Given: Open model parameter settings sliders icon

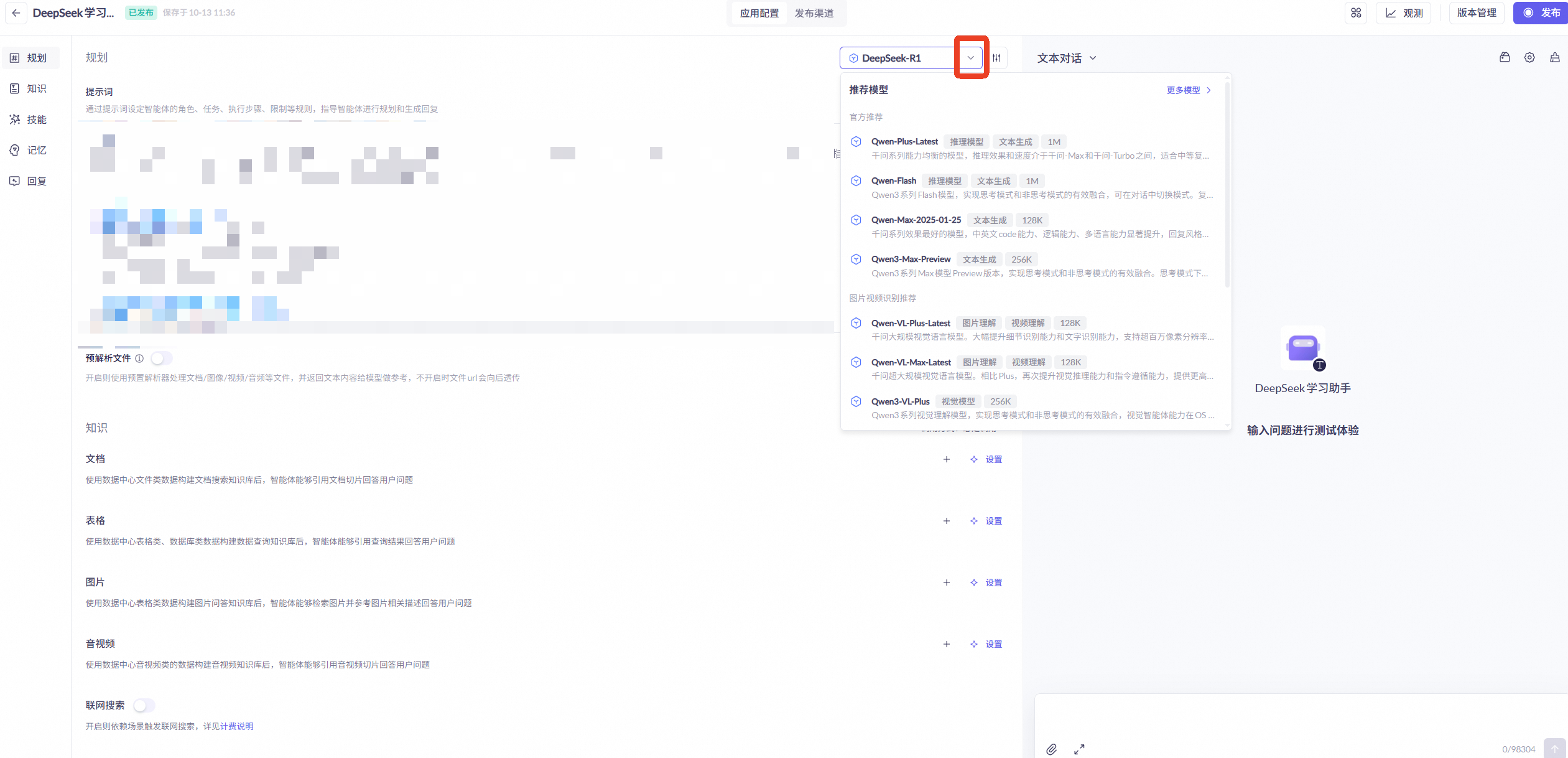Looking at the screenshot, I should (x=996, y=58).
